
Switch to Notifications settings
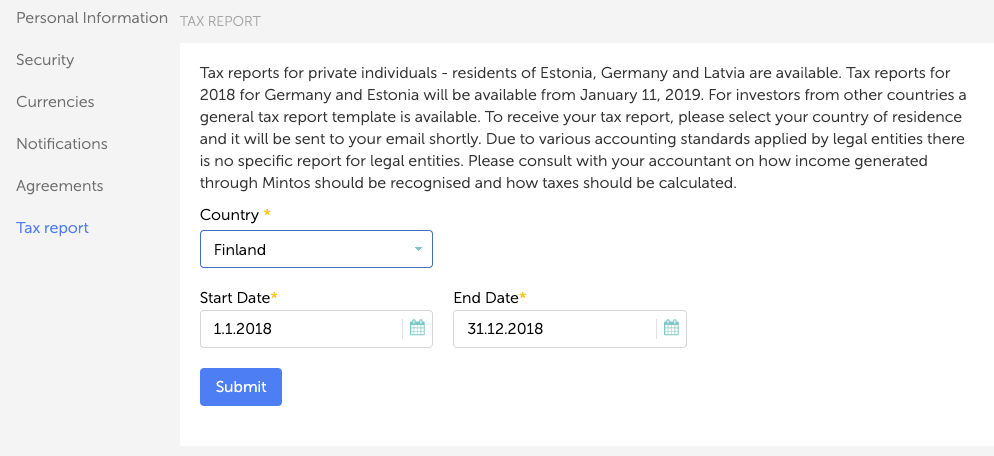[62, 144]
